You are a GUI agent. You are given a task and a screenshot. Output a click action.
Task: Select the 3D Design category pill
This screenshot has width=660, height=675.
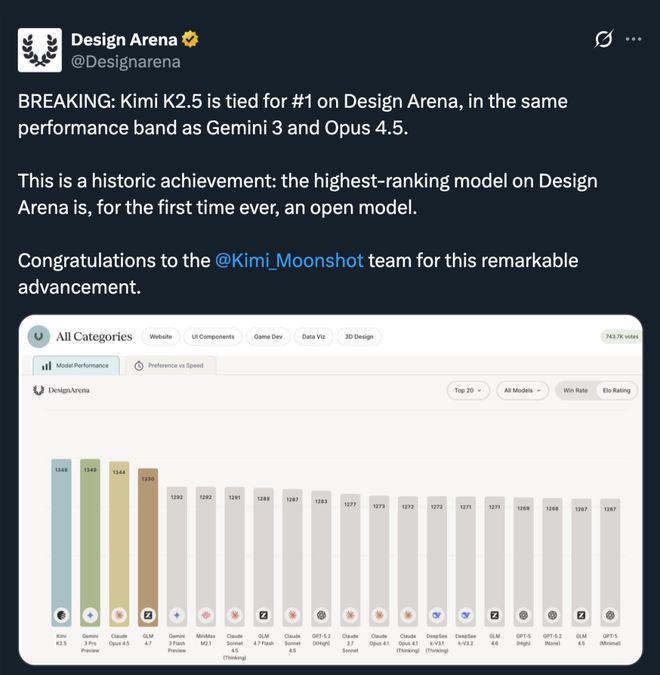[x=357, y=337]
